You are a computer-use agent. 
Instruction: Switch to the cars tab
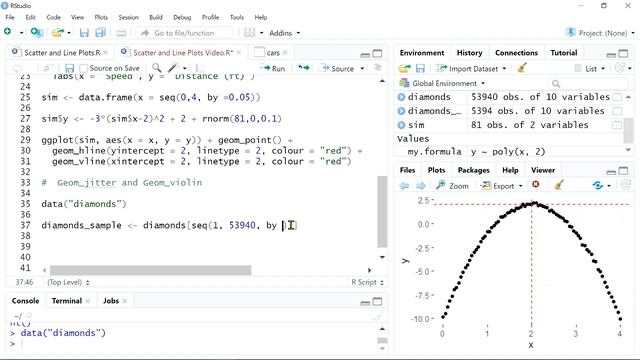point(273,53)
